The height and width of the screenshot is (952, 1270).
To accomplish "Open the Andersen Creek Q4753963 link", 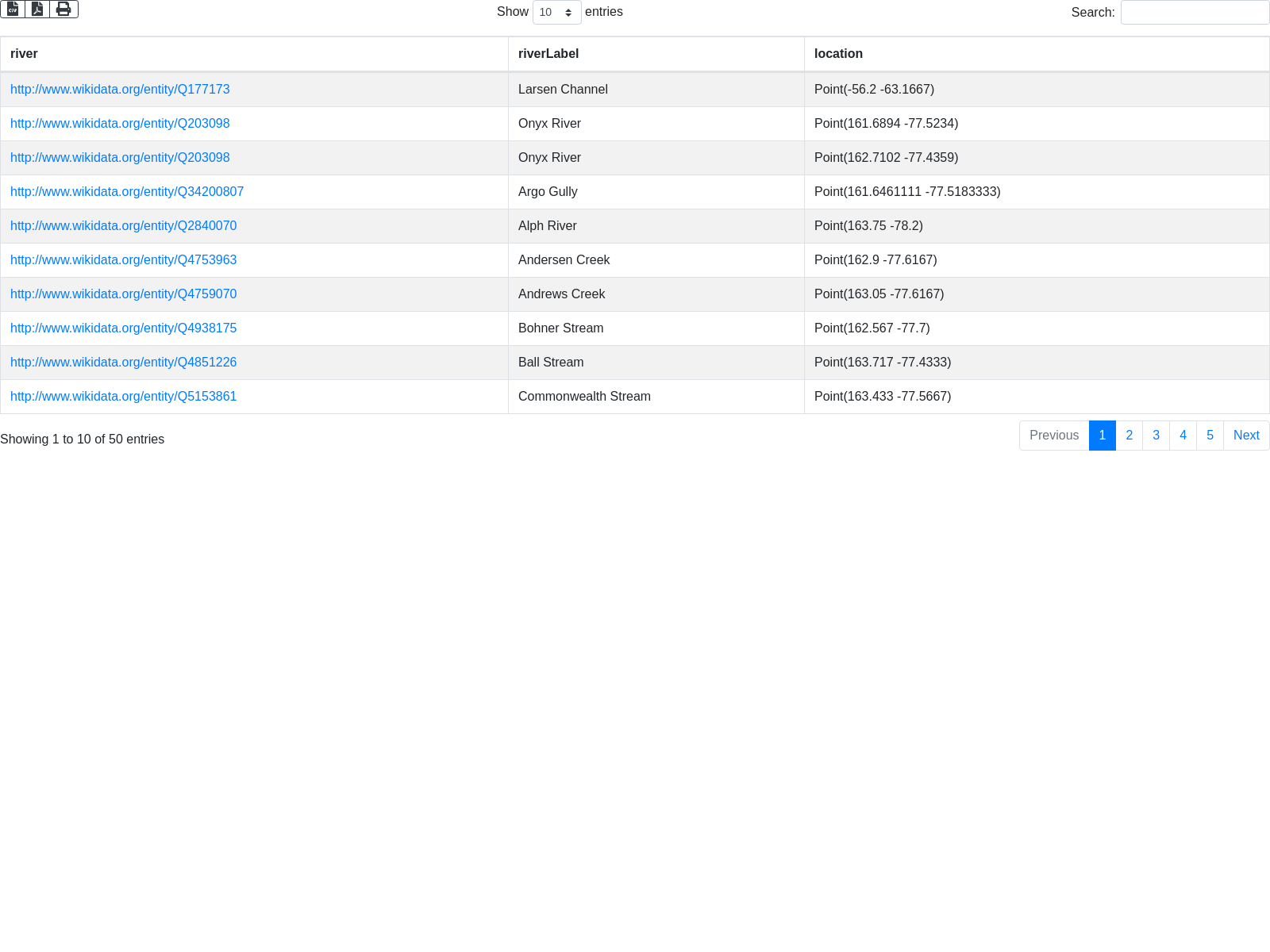I will click(x=123, y=260).
